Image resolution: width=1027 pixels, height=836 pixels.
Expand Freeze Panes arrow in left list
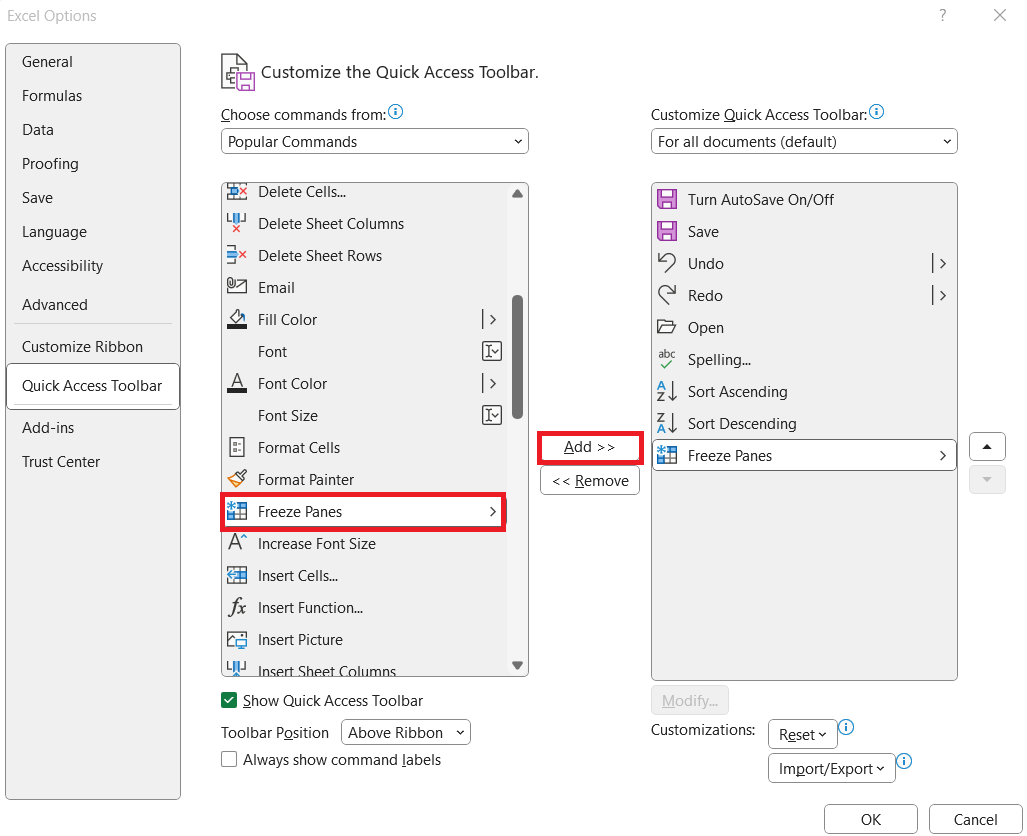[493, 512]
